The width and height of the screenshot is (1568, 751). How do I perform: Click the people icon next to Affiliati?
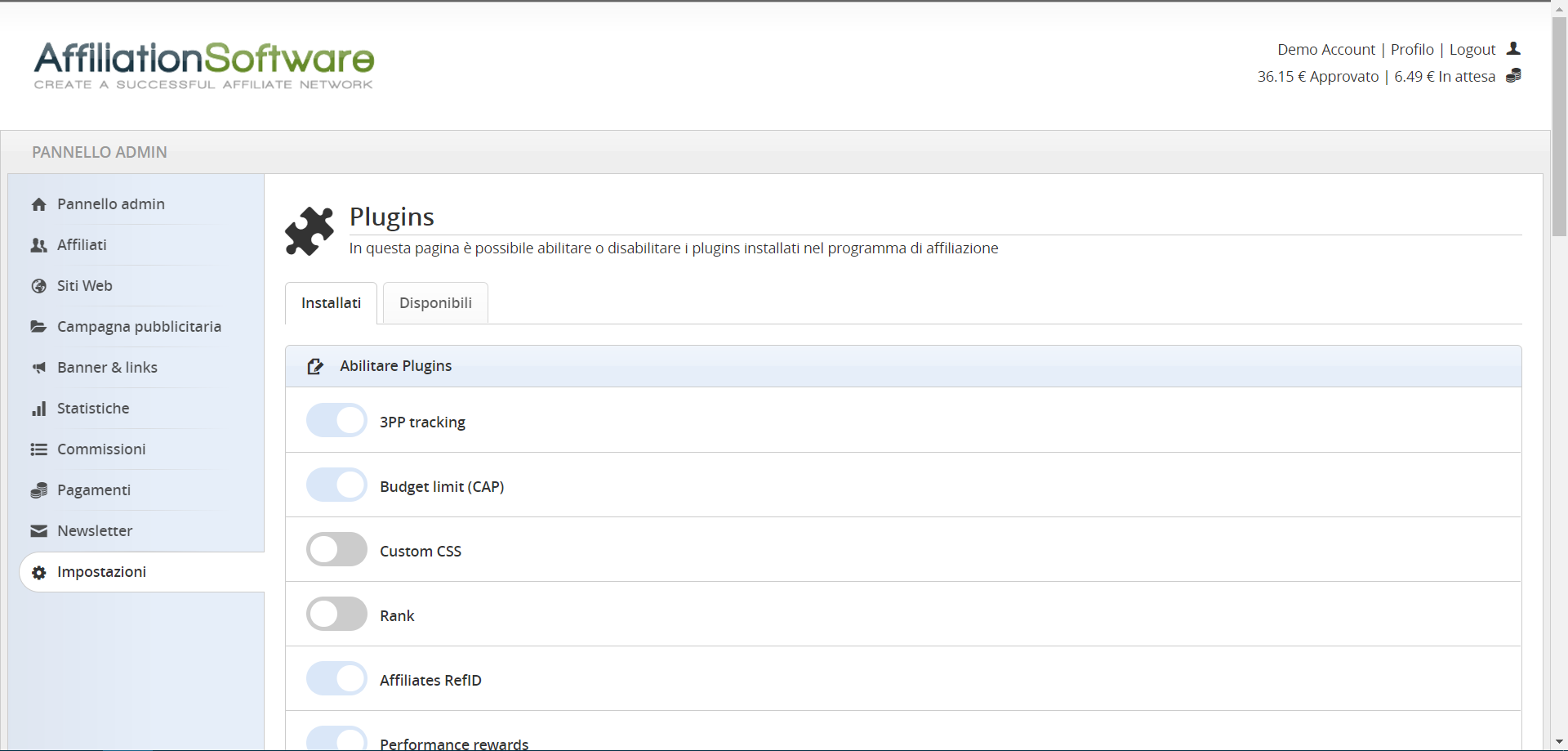(x=38, y=245)
